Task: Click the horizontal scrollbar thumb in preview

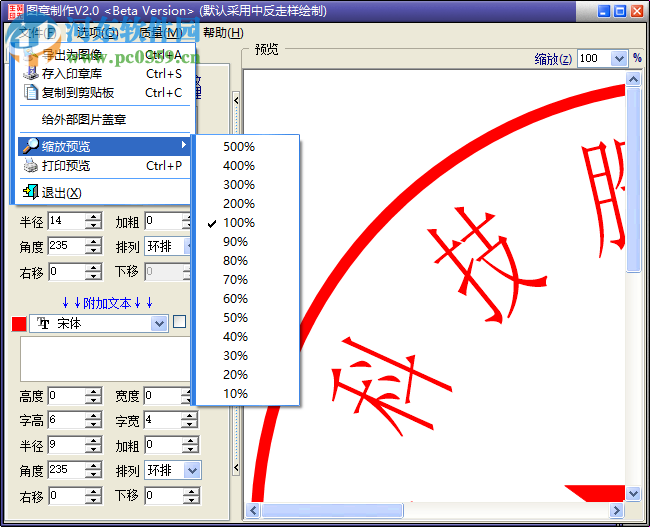Action: pos(332,510)
